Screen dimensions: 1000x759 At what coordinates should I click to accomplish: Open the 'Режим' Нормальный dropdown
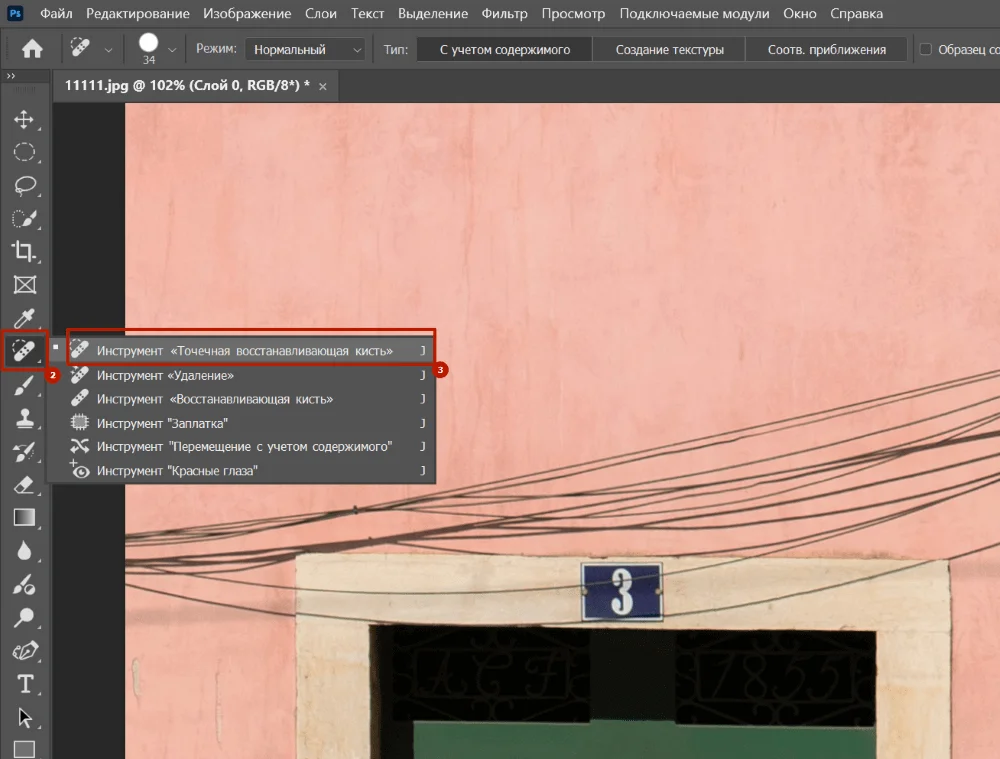[305, 49]
